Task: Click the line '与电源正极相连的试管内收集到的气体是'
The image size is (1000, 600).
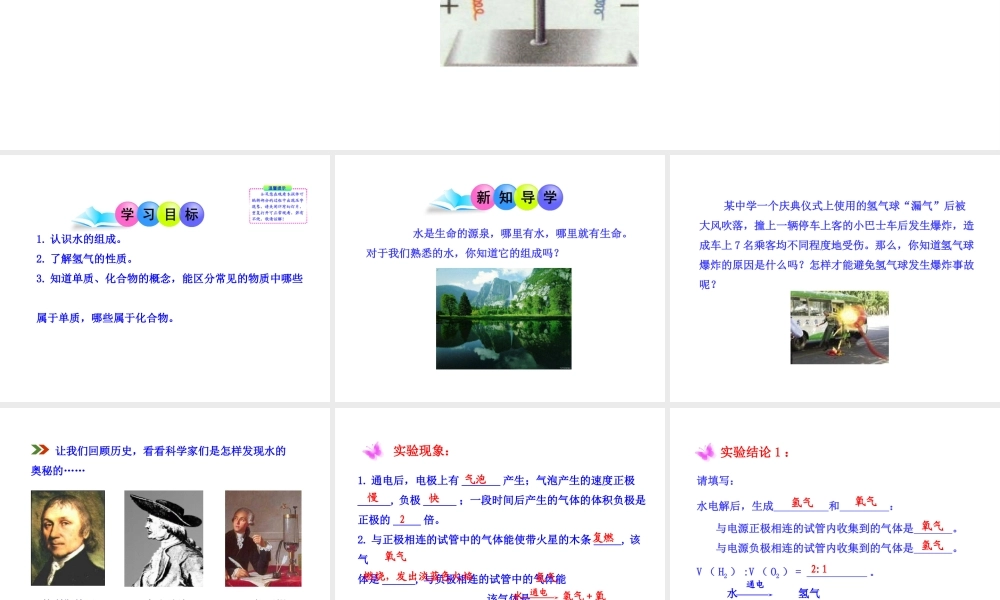Action: pyautogui.click(x=837, y=527)
